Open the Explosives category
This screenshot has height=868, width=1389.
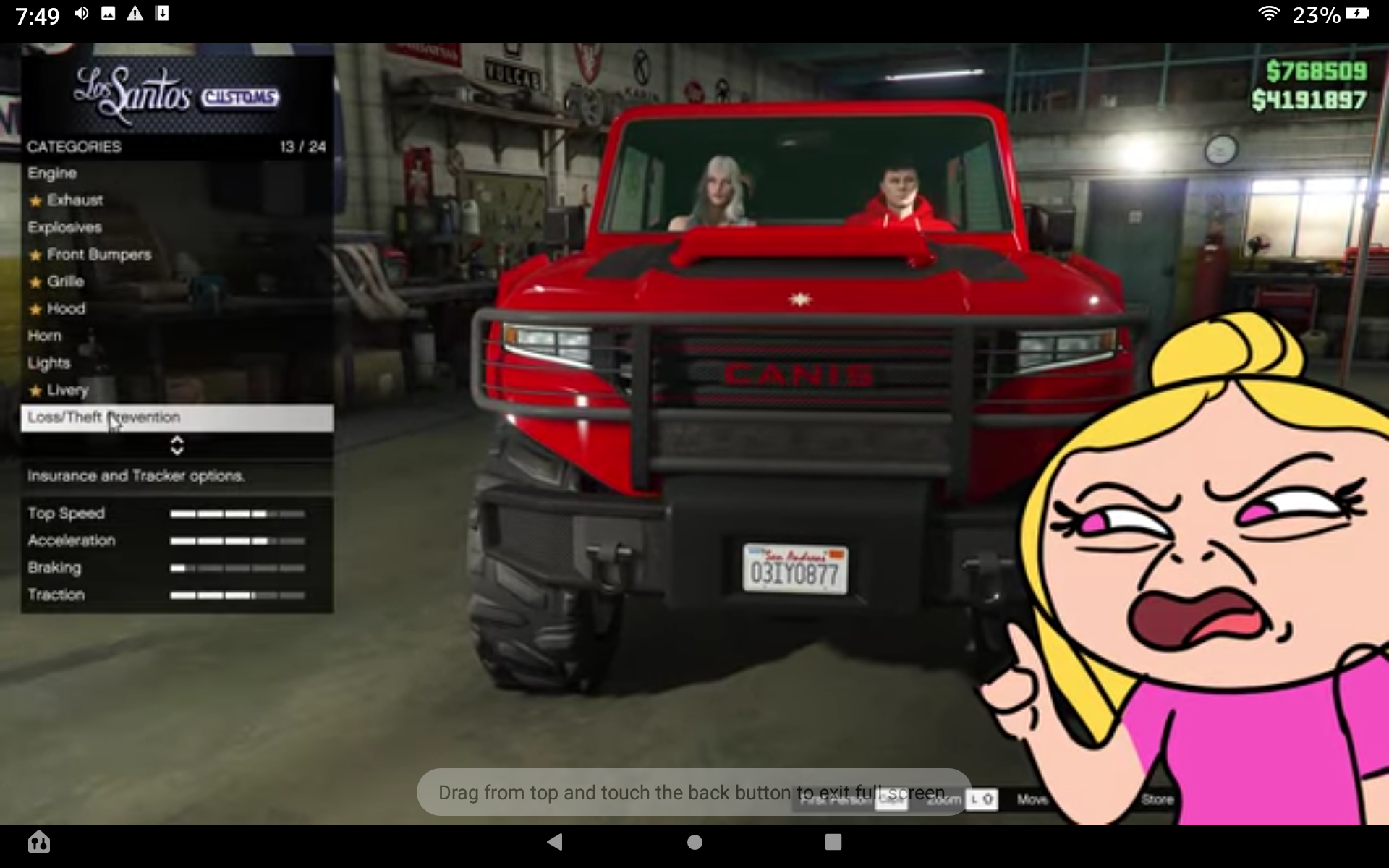pos(64,227)
